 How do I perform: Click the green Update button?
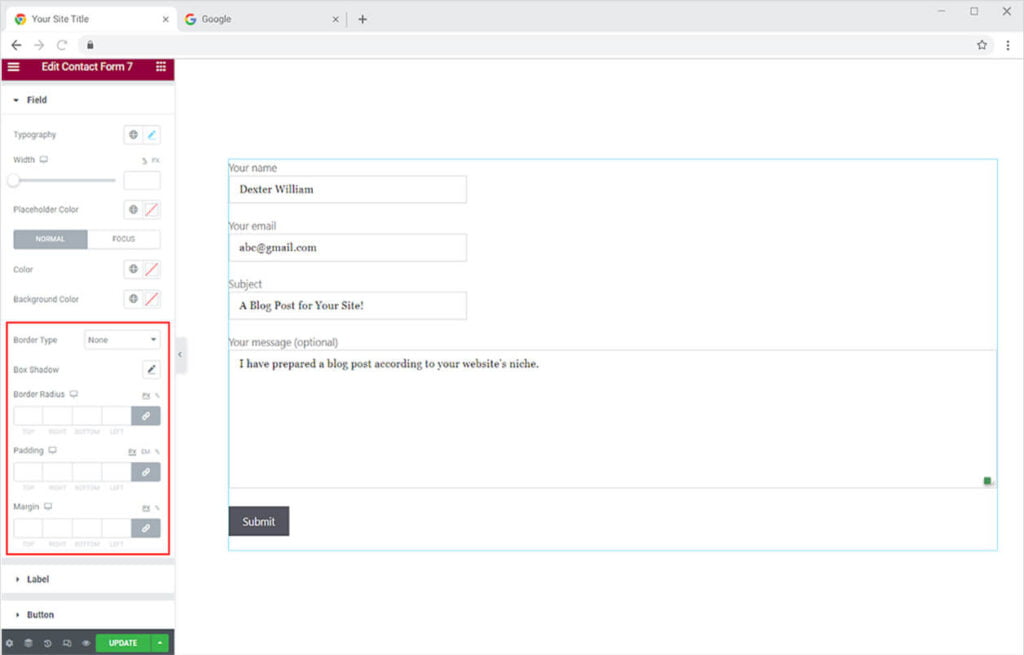pyautogui.click(x=123, y=643)
